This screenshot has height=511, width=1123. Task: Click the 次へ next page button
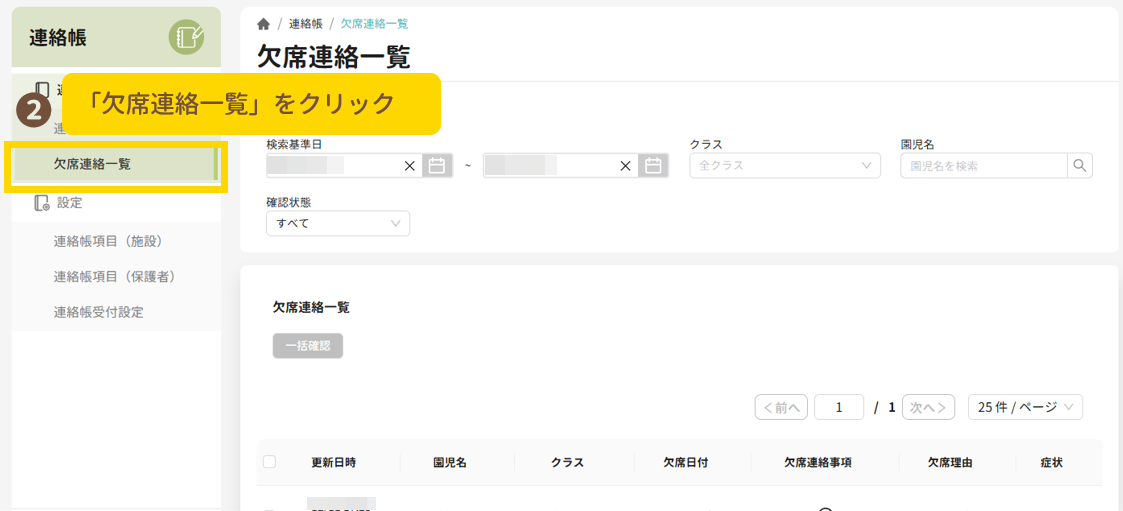pos(926,407)
